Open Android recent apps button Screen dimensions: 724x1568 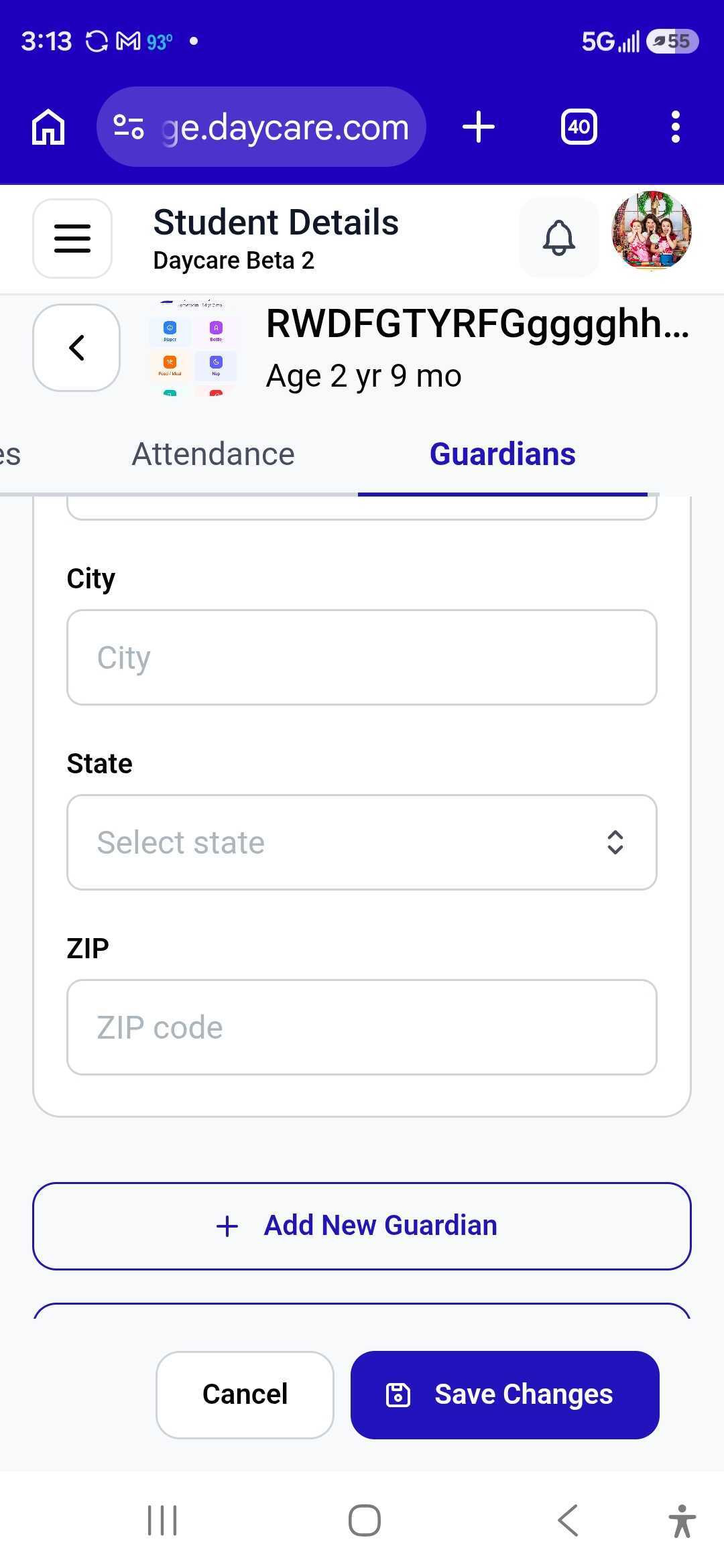coord(162,1520)
